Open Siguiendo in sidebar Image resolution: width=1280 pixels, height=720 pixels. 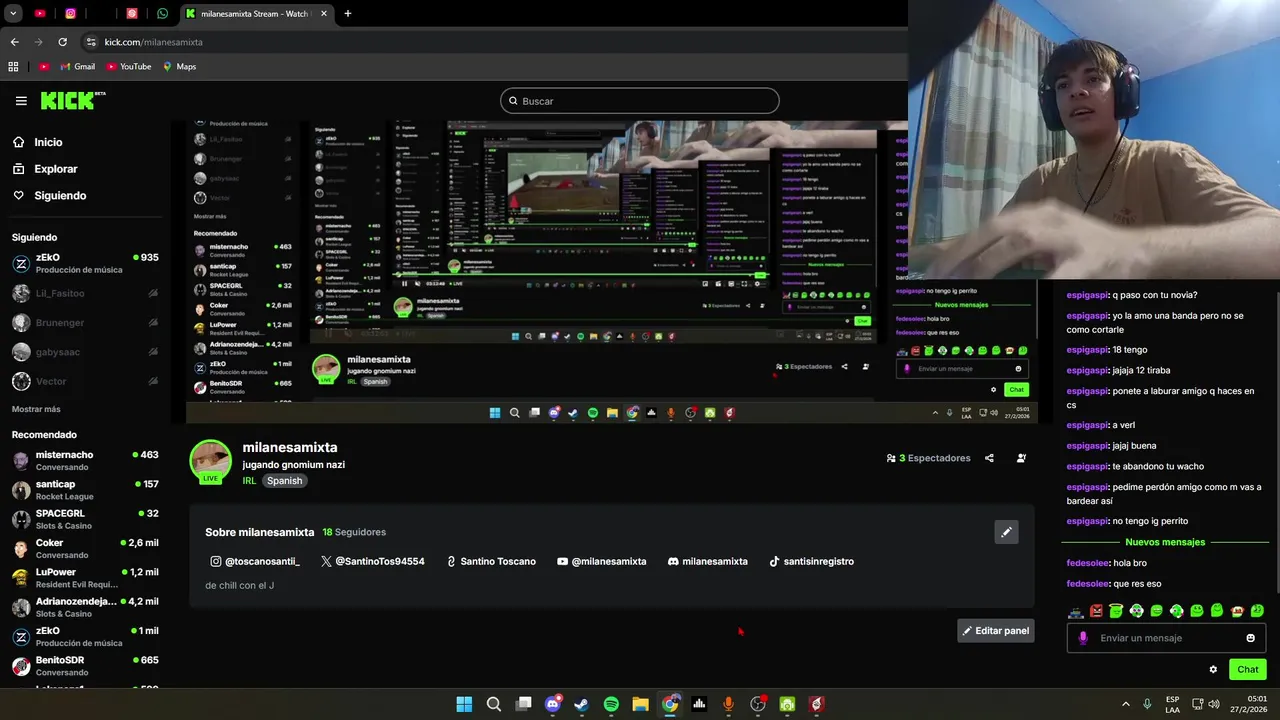(60, 196)
